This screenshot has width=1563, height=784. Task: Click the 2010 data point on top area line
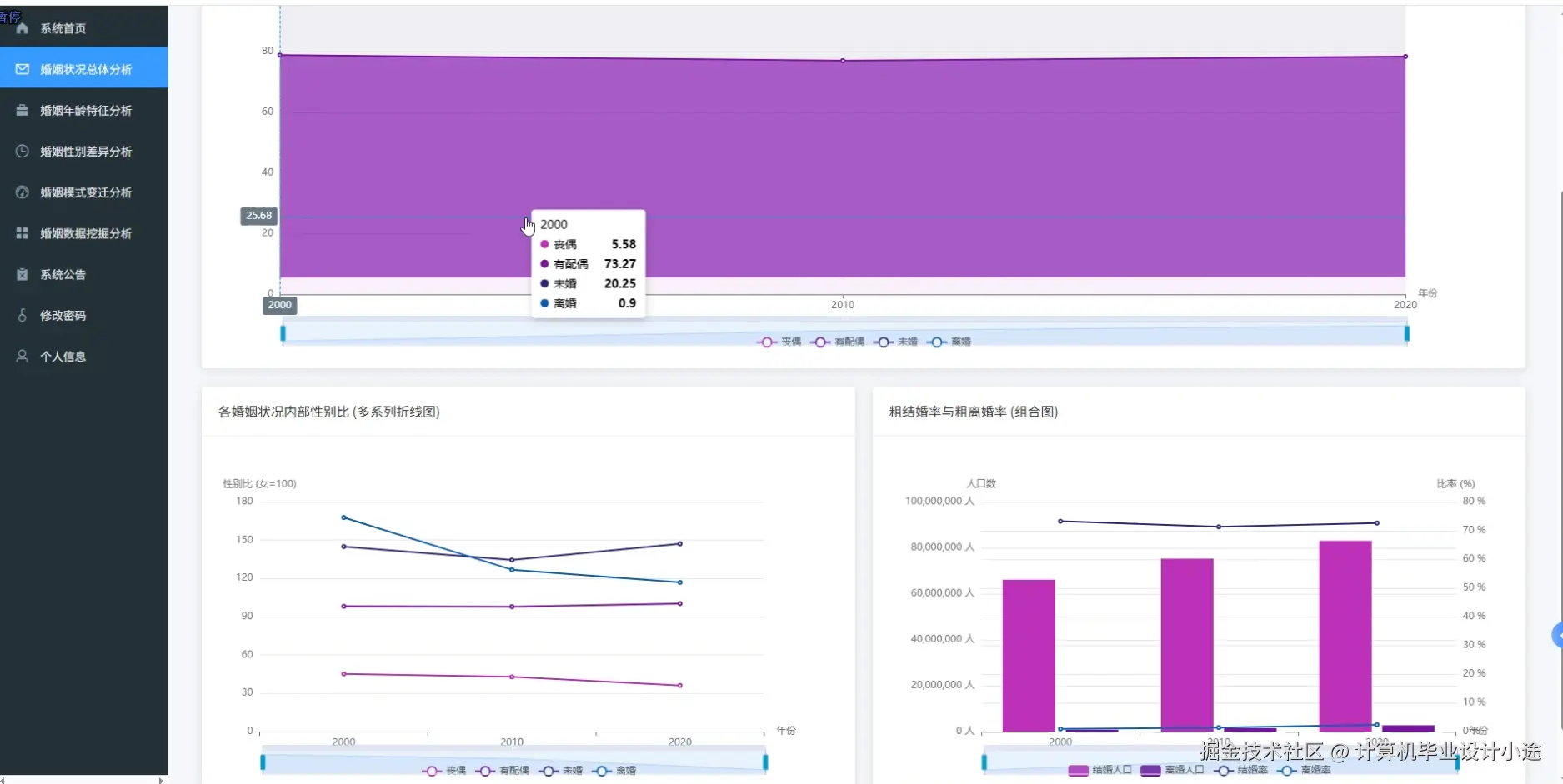(x=843, y=61)
